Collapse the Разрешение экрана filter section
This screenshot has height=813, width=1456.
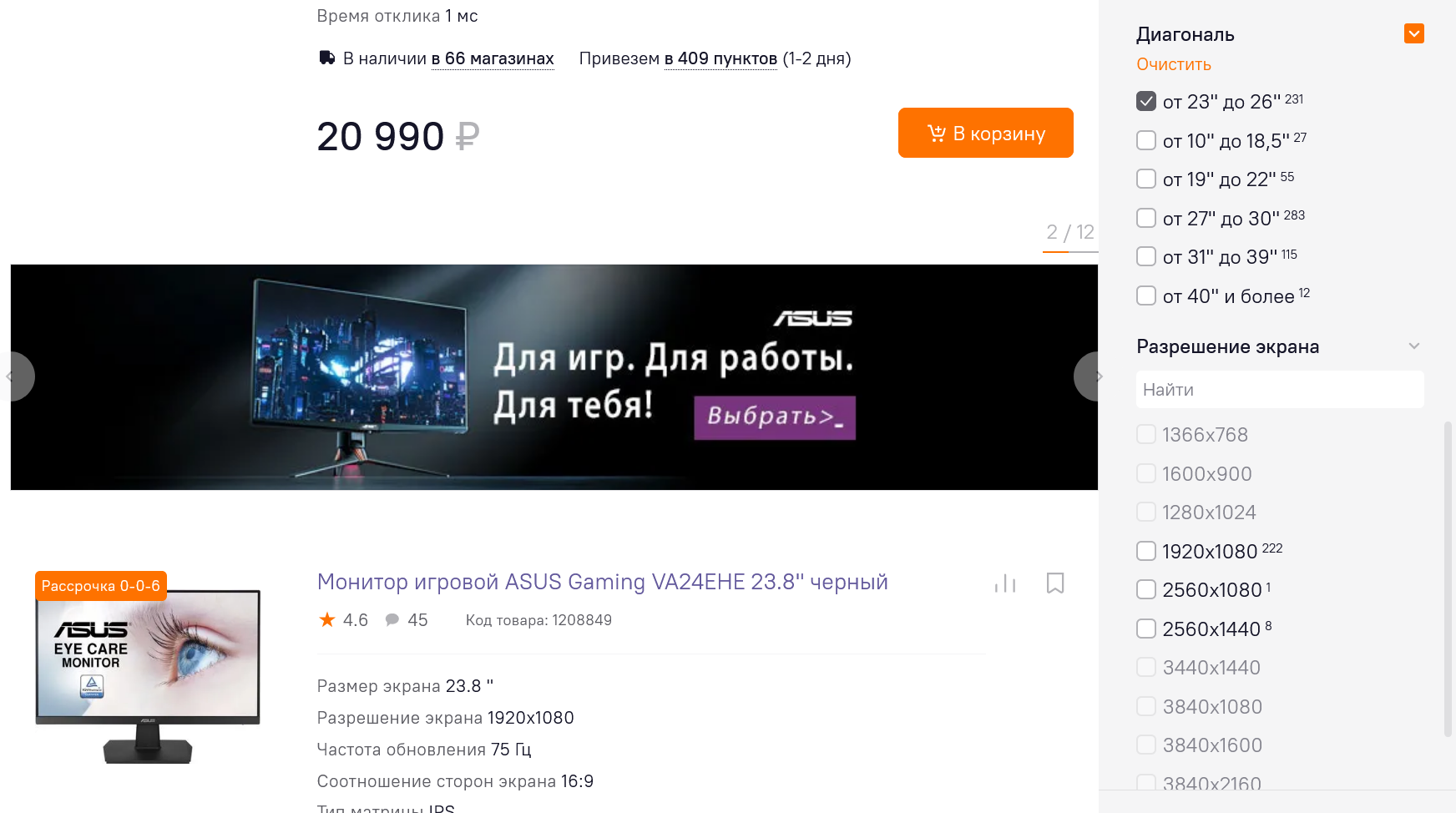click(x=1413, y=346)
